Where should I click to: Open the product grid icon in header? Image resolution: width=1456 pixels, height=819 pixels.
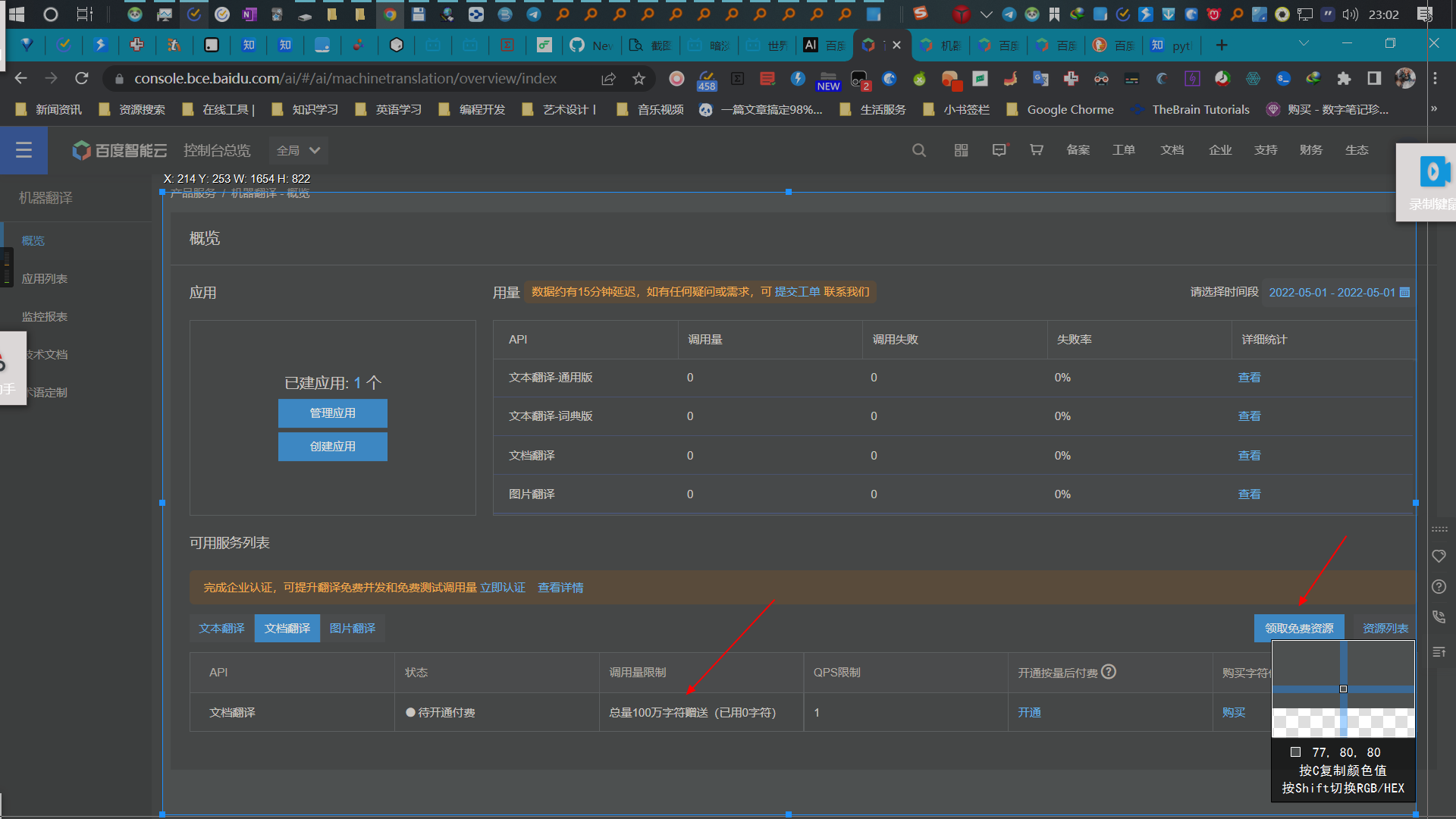click(x=961, y=150)
